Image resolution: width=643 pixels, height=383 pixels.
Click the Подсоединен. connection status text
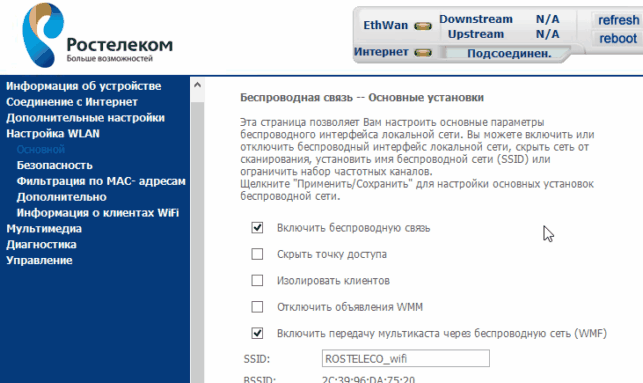(x=509, y=54)
